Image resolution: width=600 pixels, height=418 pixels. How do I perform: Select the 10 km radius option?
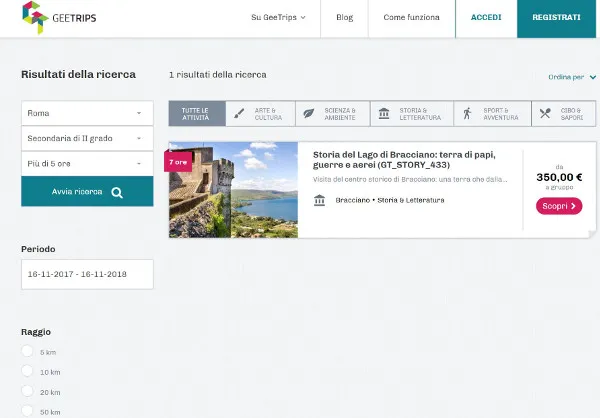tap(28, 371)
